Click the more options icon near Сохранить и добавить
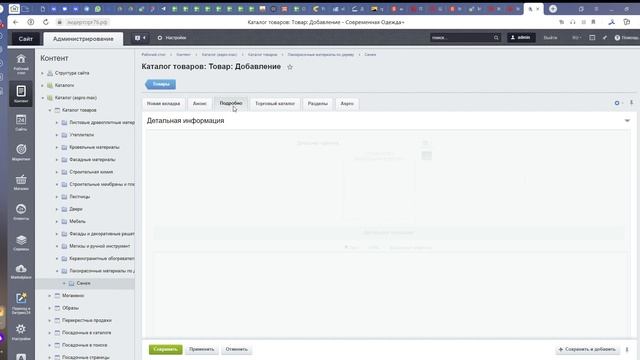The image size is (640, 360). click(627, 349)
